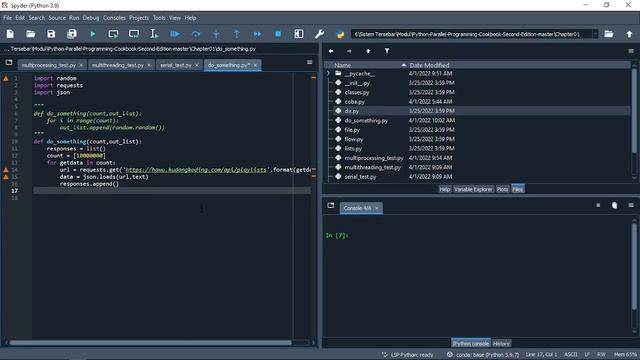Continue execution until next breakpoint
The width and height of the screenshot is (640, 360).
(x=257, y=34)
